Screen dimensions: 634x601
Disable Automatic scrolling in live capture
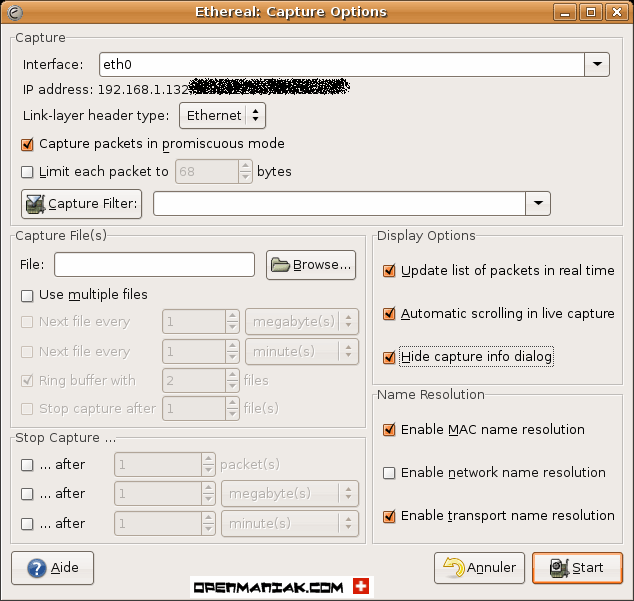click(389, 313)
